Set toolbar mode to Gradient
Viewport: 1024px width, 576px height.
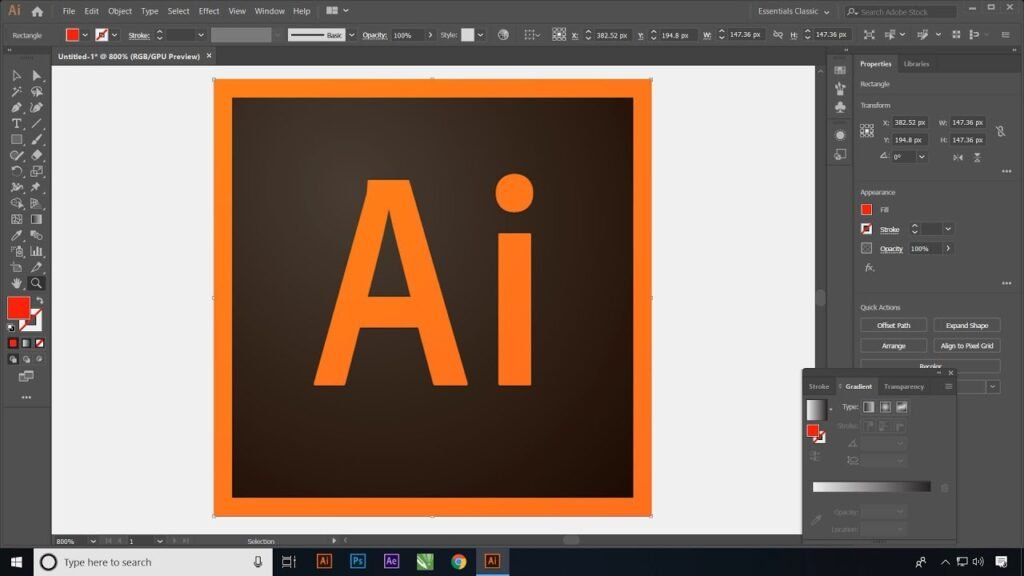pos(26,343)
